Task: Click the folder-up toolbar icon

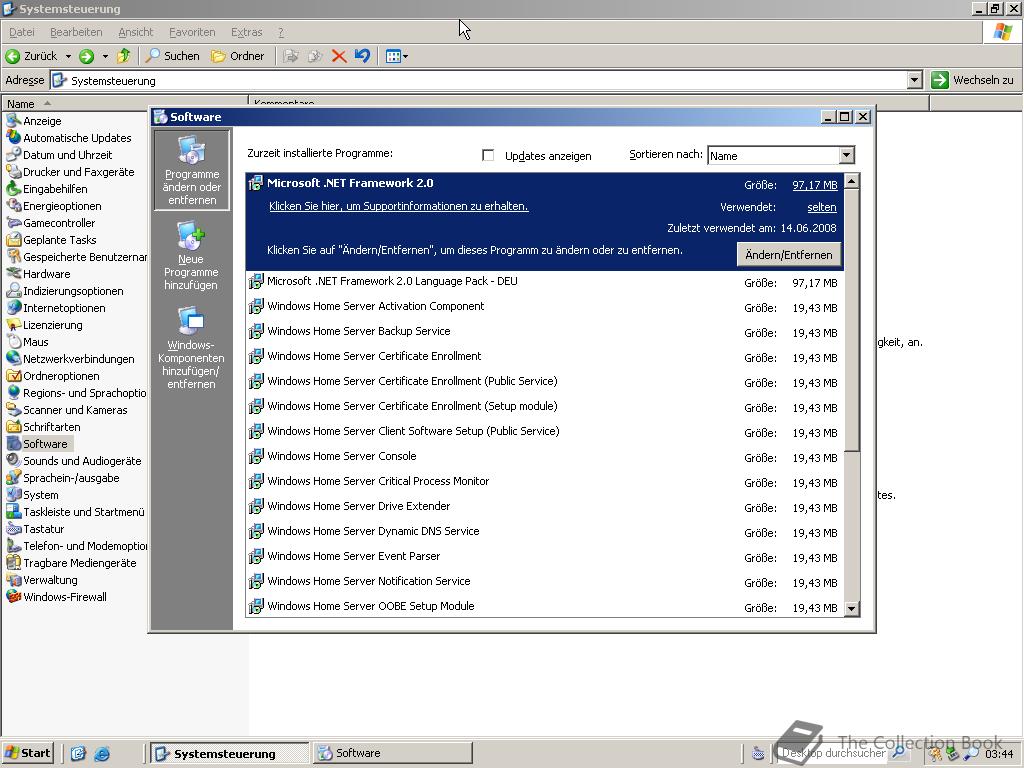Action: click(123, 56)
